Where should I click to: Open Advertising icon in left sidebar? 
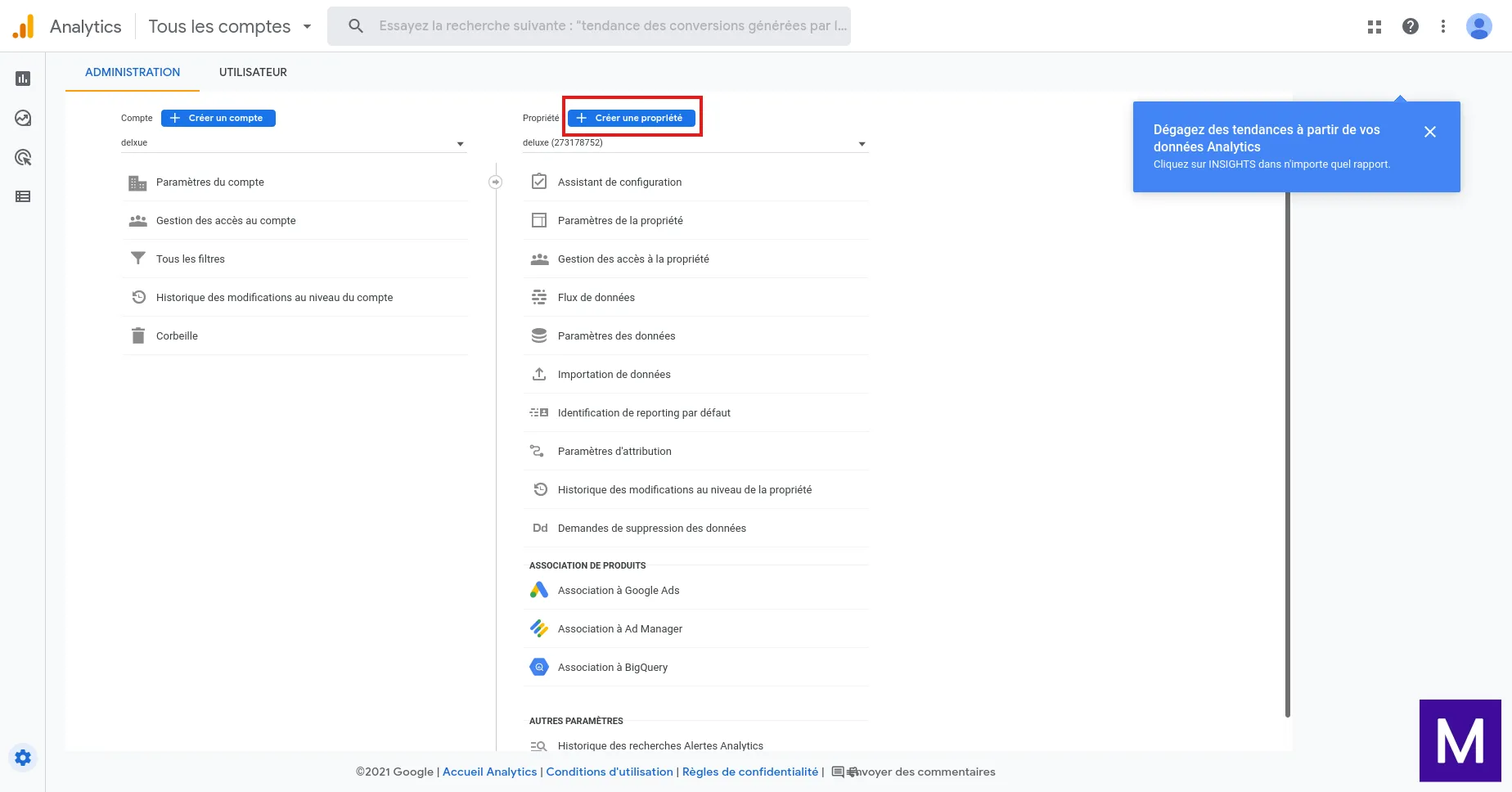click(x=23, y=157)
